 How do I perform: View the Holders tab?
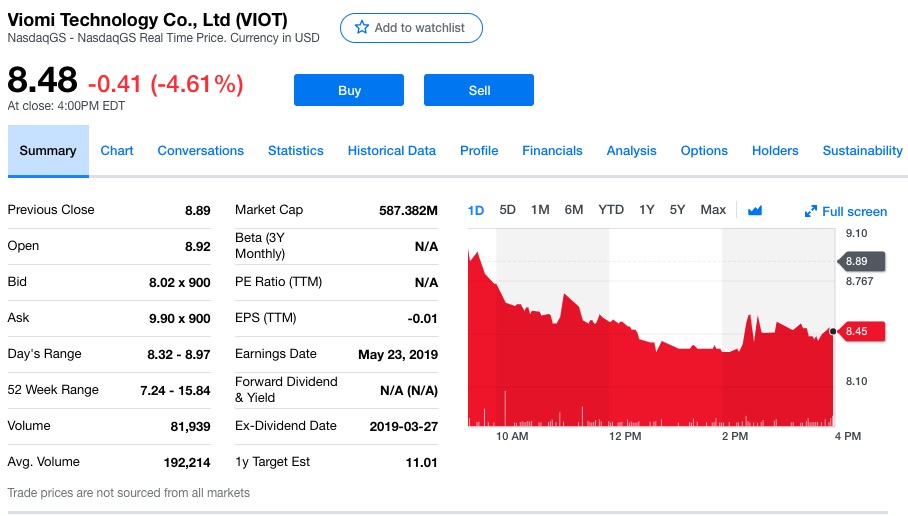click(x=775, y=151)
